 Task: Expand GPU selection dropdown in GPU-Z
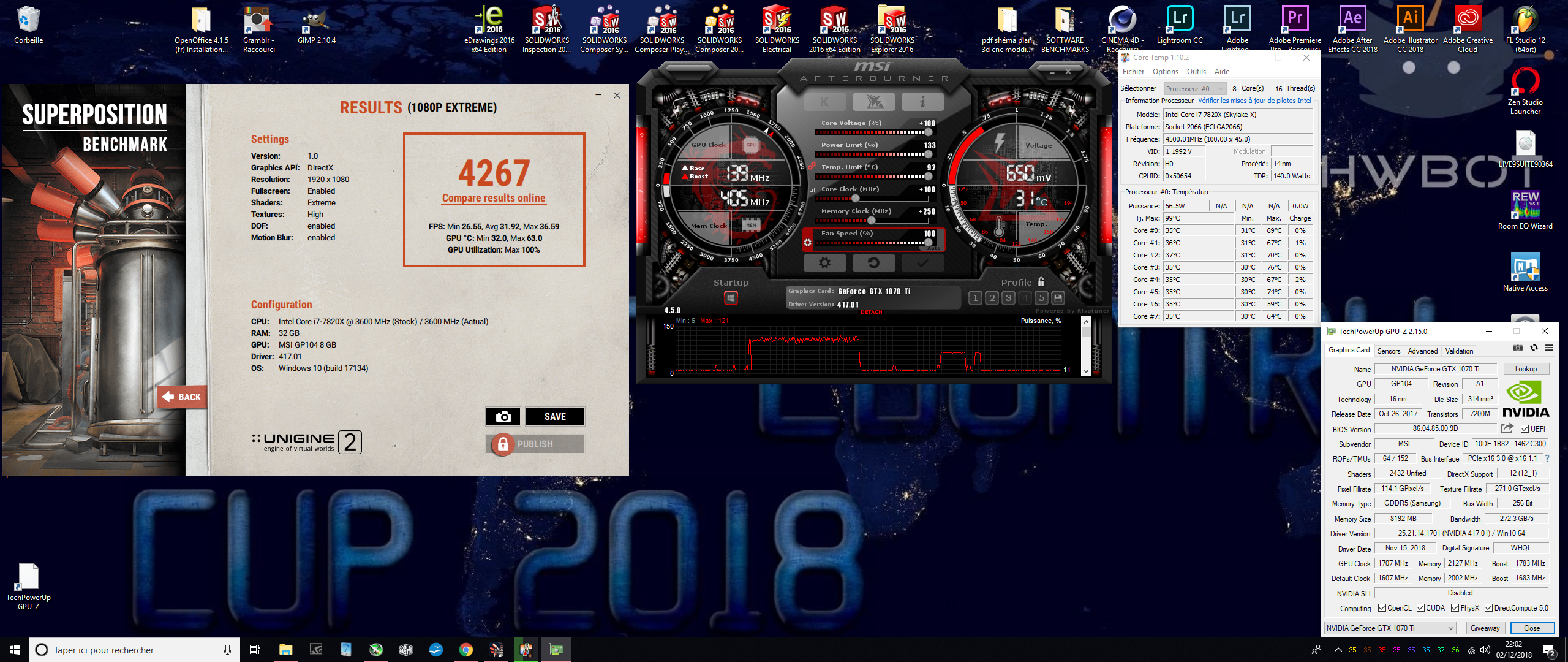click(x=1390, y=628)
